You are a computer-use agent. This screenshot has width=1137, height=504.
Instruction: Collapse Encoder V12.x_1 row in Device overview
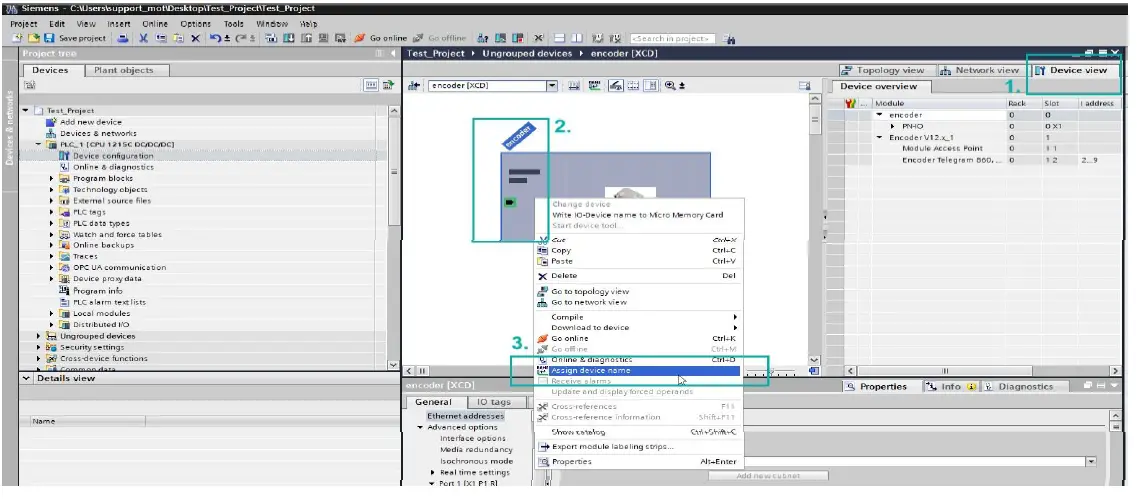coord(880,137)
